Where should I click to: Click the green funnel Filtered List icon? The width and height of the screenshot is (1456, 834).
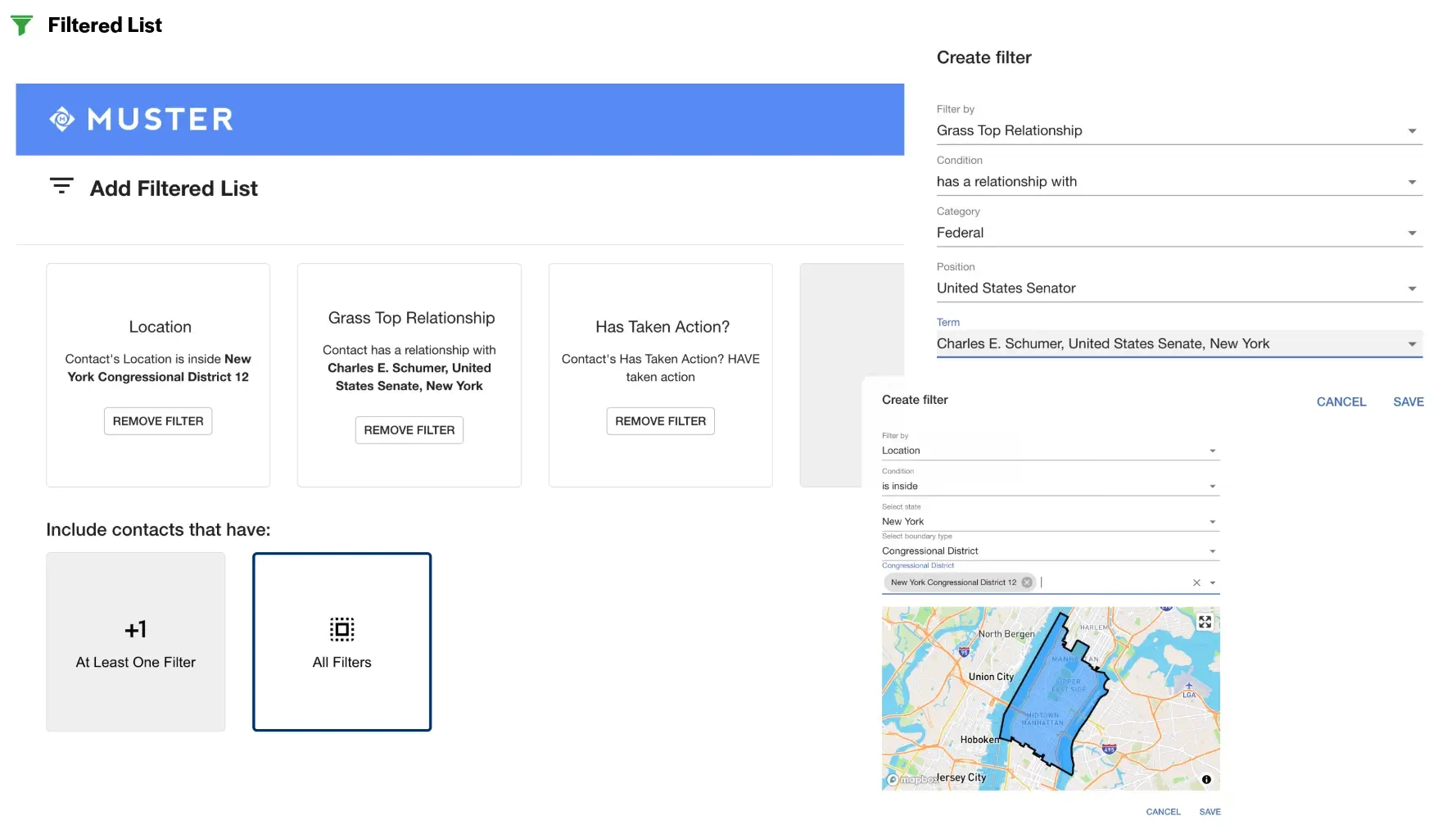tap(21, 25)
